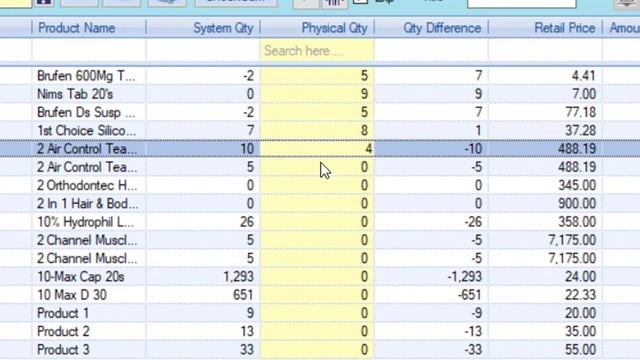The width and height of the screenshot is (640, 360).
Task: Click Retail Price '345.00' cell
Action: click(x=545, y=185)
